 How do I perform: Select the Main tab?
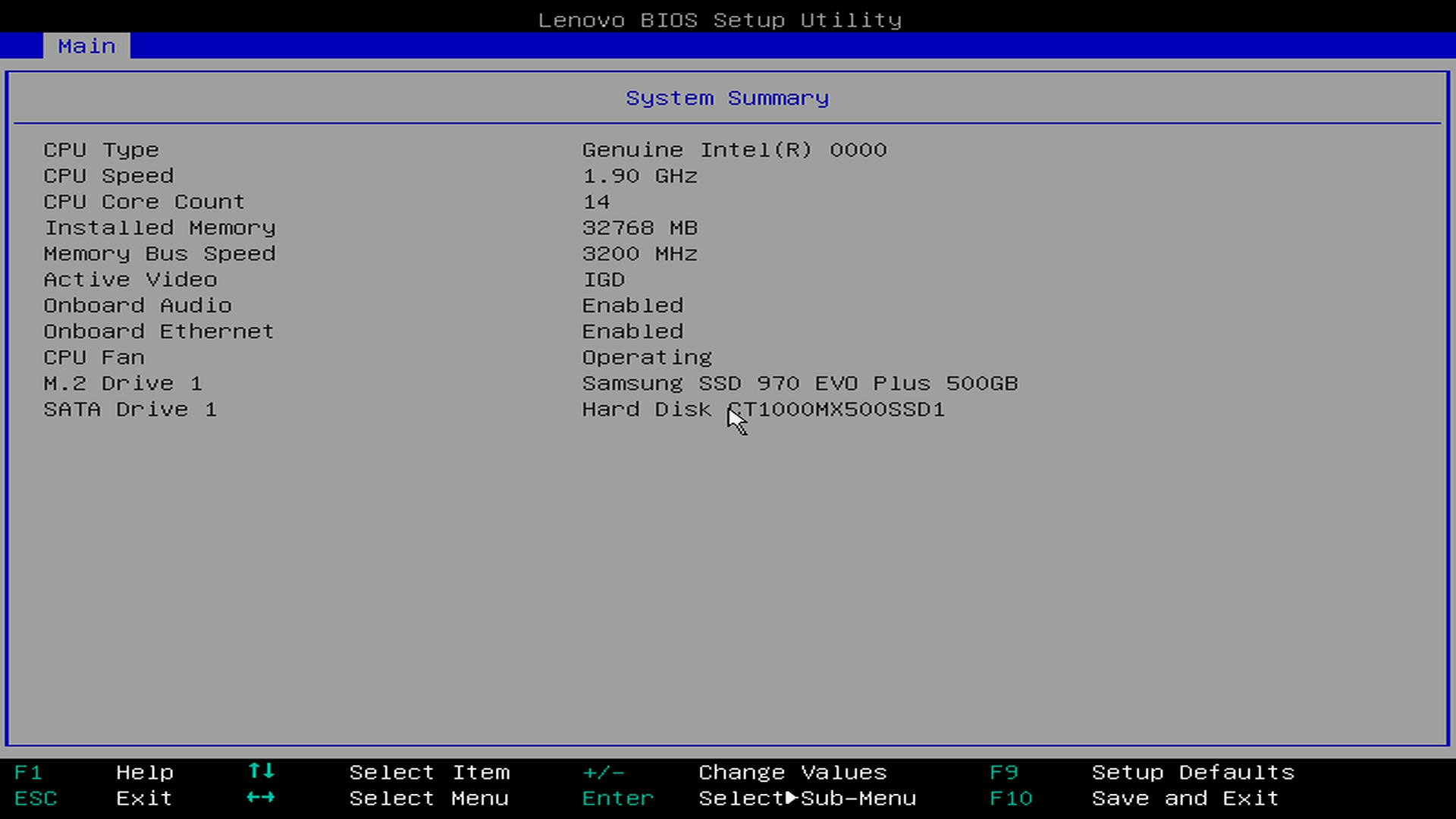click(x=86, y=46)
